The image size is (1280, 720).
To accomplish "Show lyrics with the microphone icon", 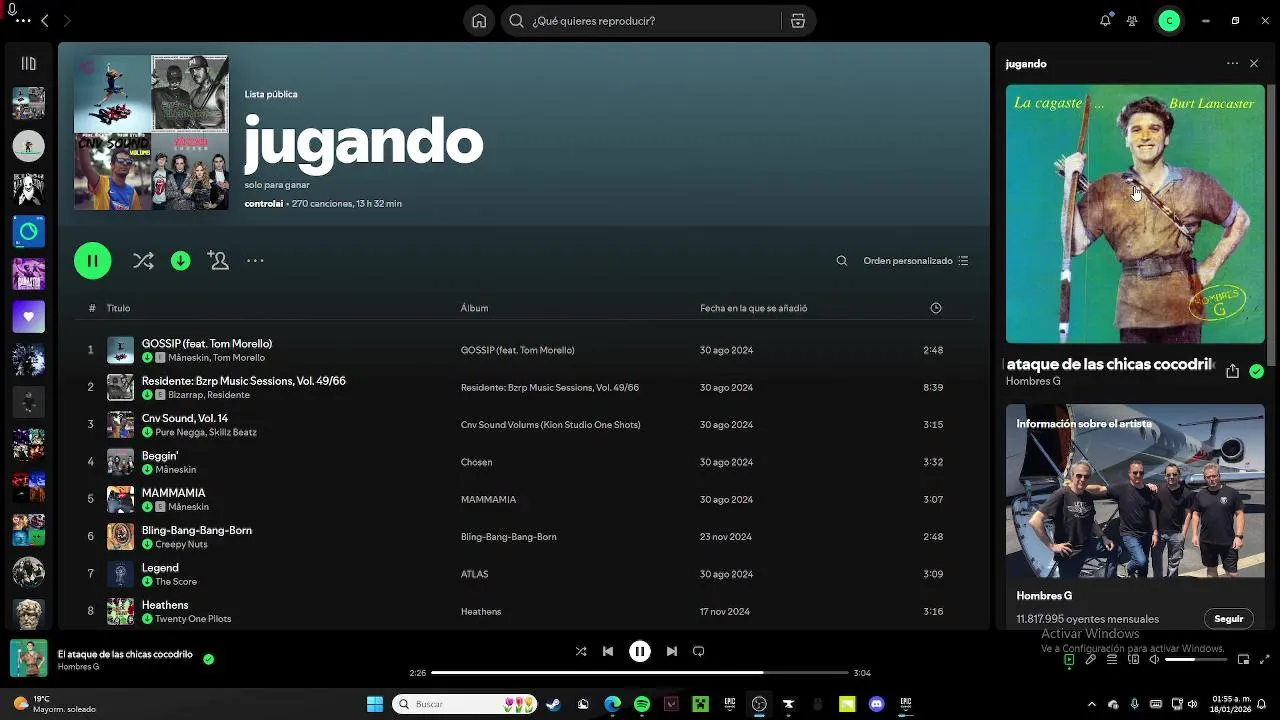I will tap(1090, 660).
